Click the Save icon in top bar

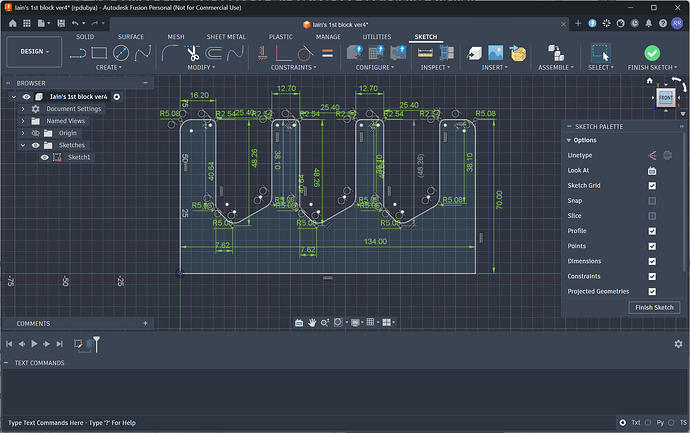pyautogui.click(x=61, y=23)
